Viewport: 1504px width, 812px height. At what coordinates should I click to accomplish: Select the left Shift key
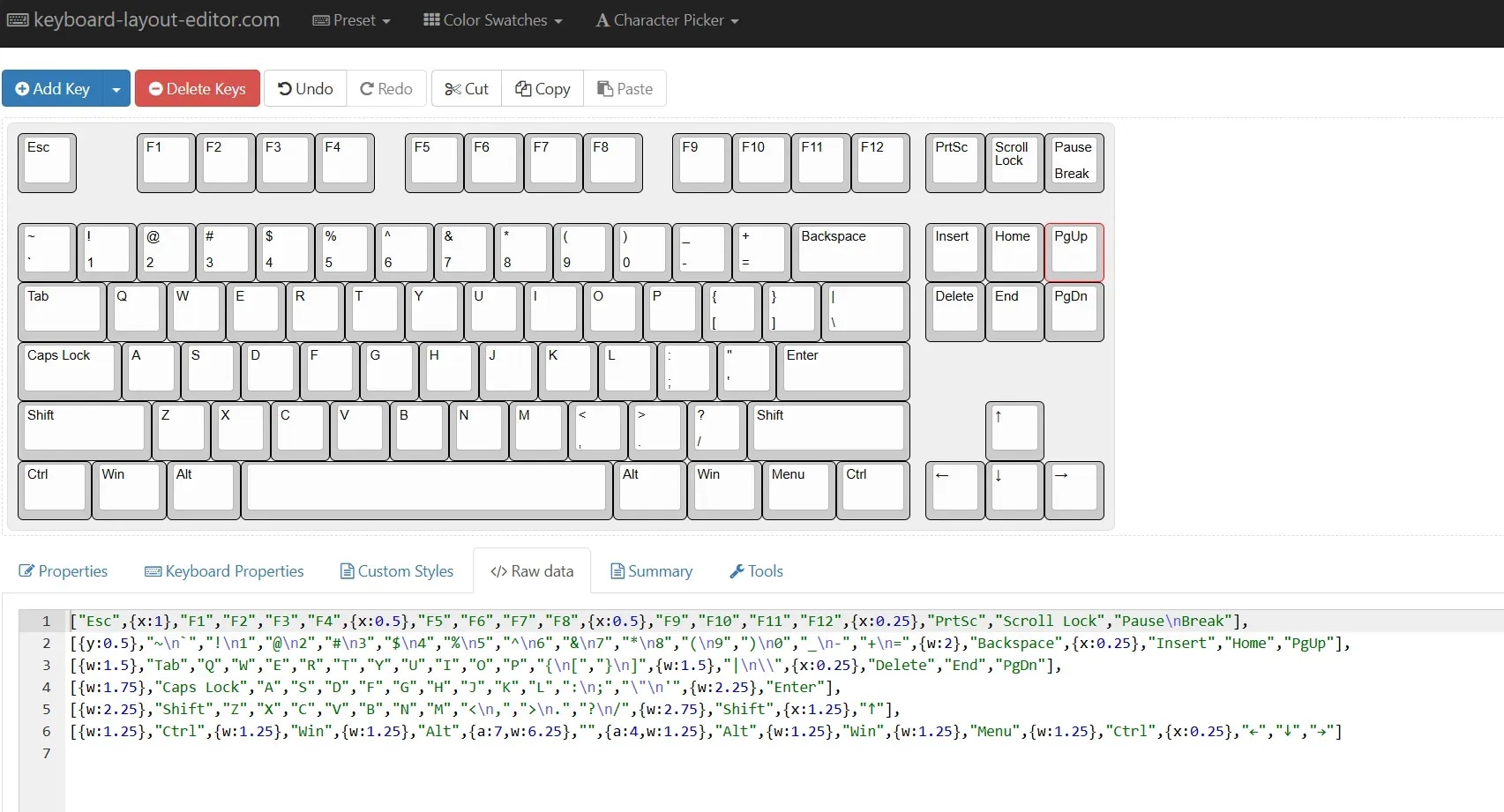(x=84, y=431)
